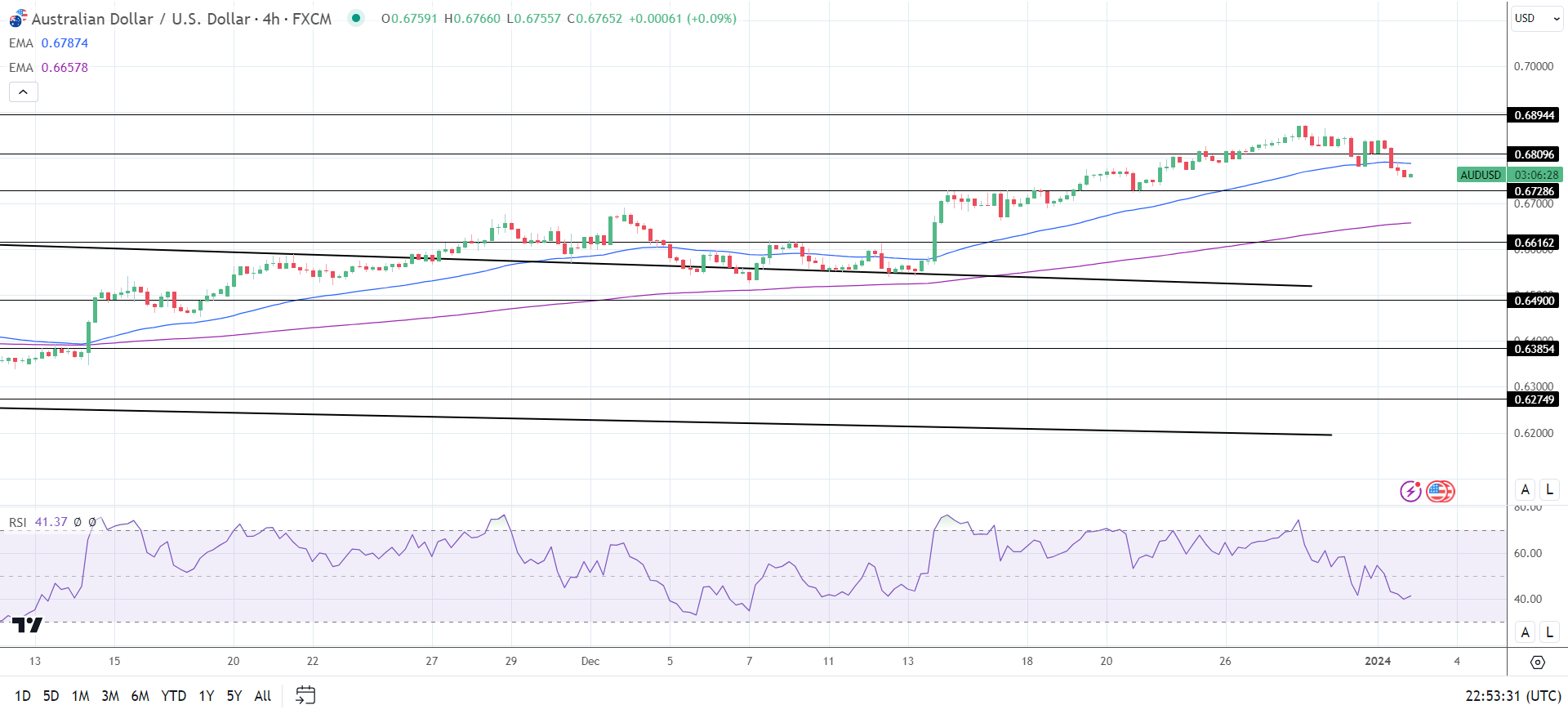
Task: Select the 5Y time range
Action: point(234,696)
